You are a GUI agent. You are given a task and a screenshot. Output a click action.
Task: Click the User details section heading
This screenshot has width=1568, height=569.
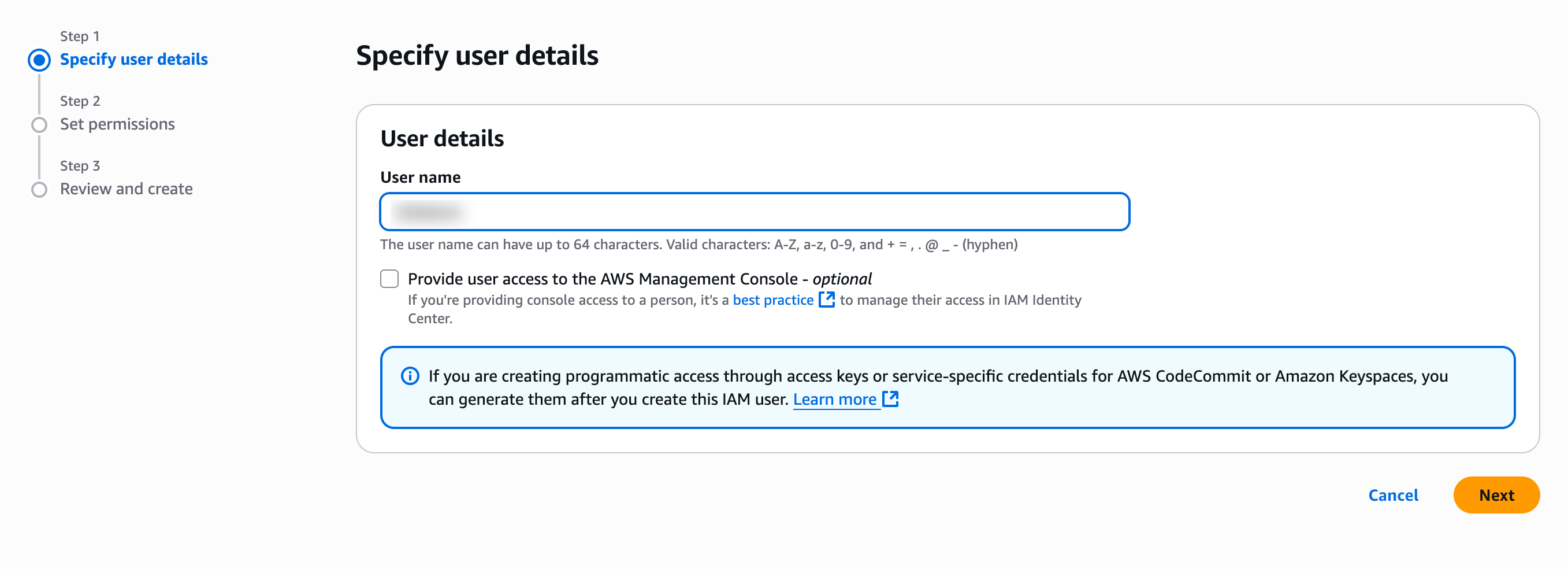click(442, 139)
